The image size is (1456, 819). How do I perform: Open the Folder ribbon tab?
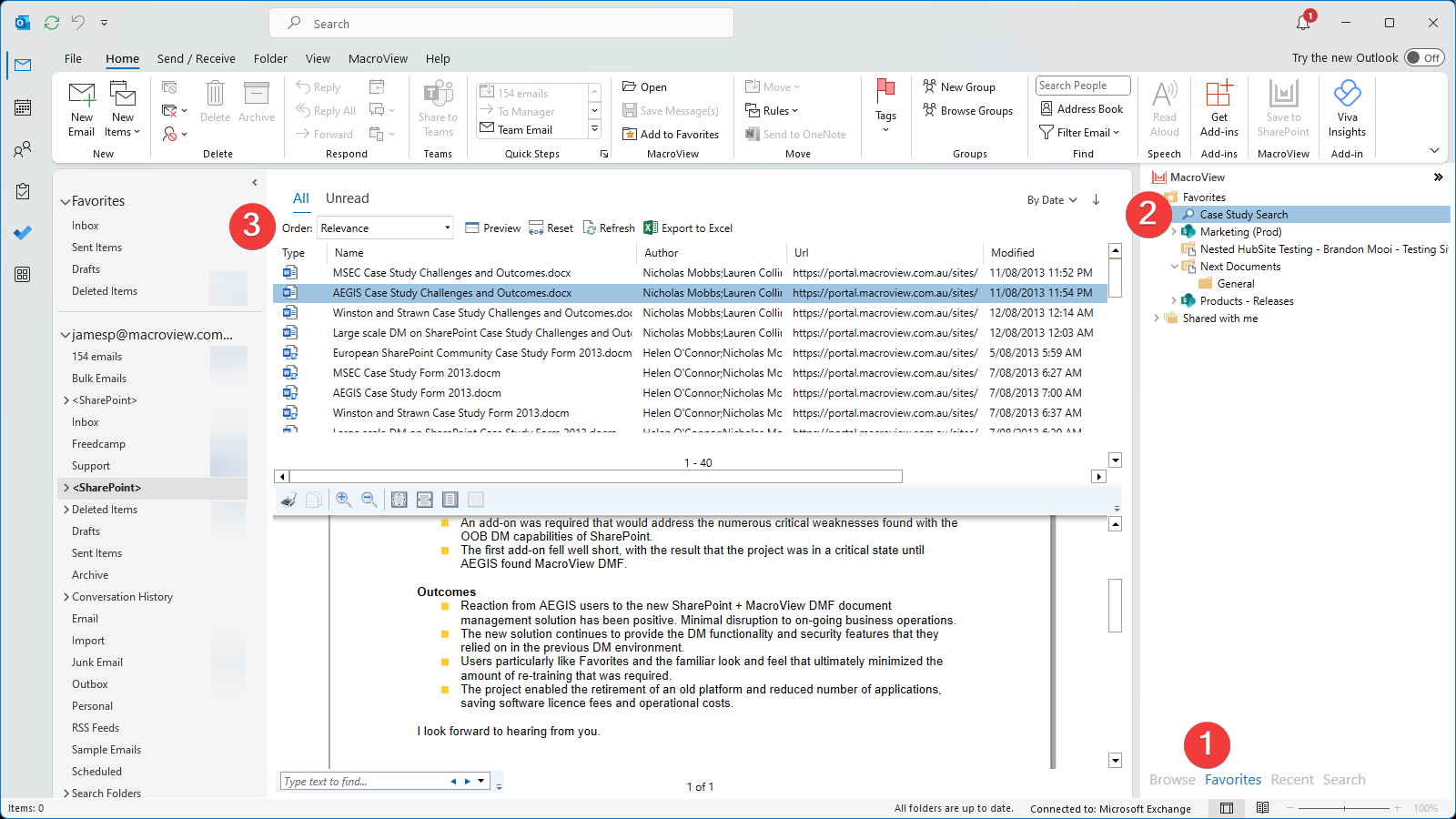click(270, 58)
